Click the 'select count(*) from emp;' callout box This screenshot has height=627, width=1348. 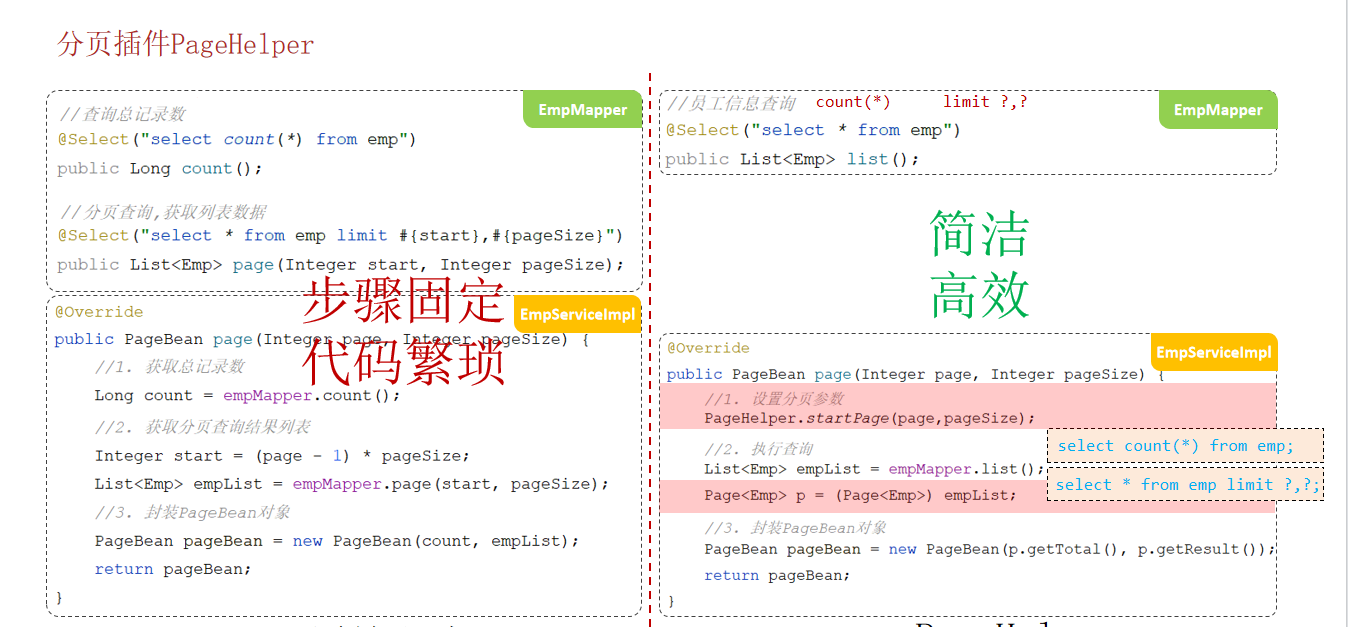point(1184,446)
